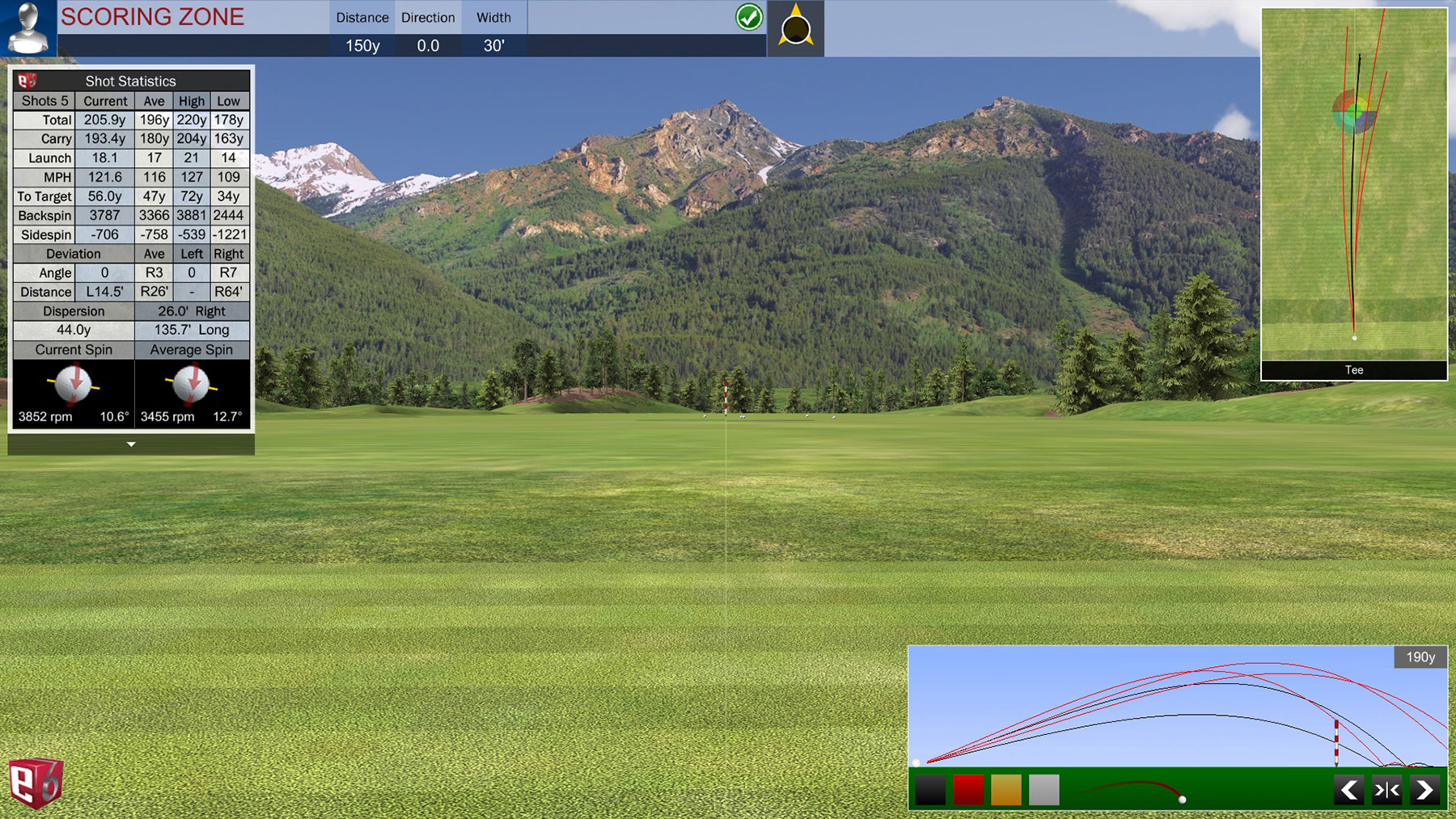Click the 135.7' Long dispersion value
Screen dimensions: 1456x819
point(192,330)
